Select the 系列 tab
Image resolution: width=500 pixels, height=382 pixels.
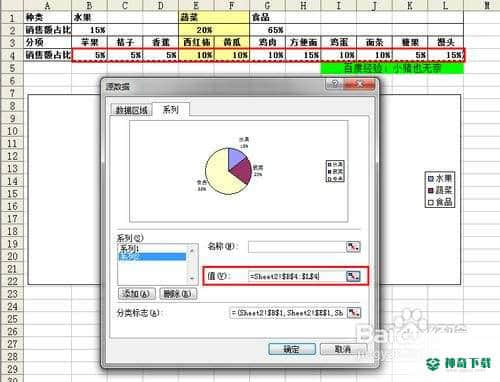coord(171,109)
